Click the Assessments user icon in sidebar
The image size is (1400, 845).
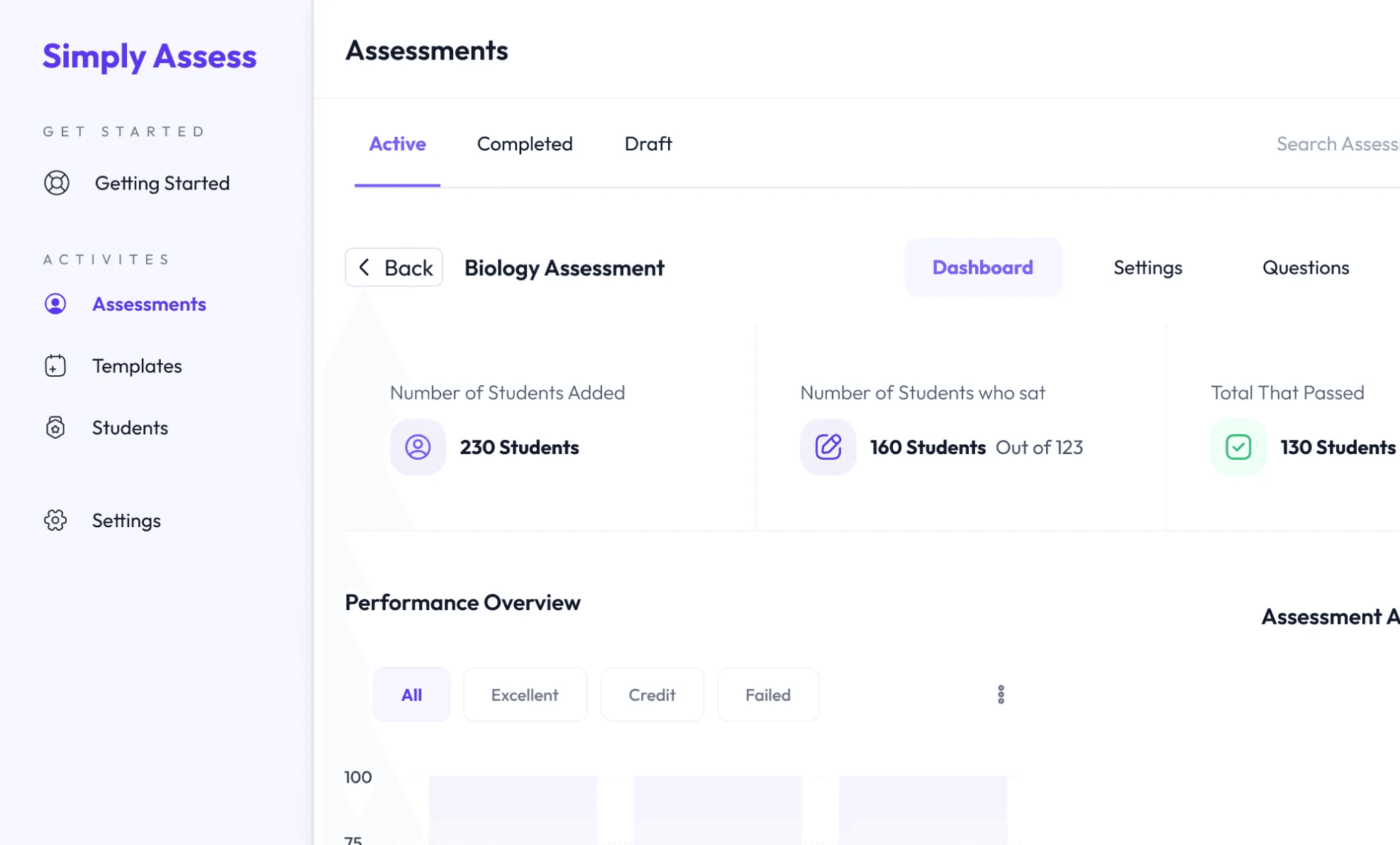[x=55, y=304]
